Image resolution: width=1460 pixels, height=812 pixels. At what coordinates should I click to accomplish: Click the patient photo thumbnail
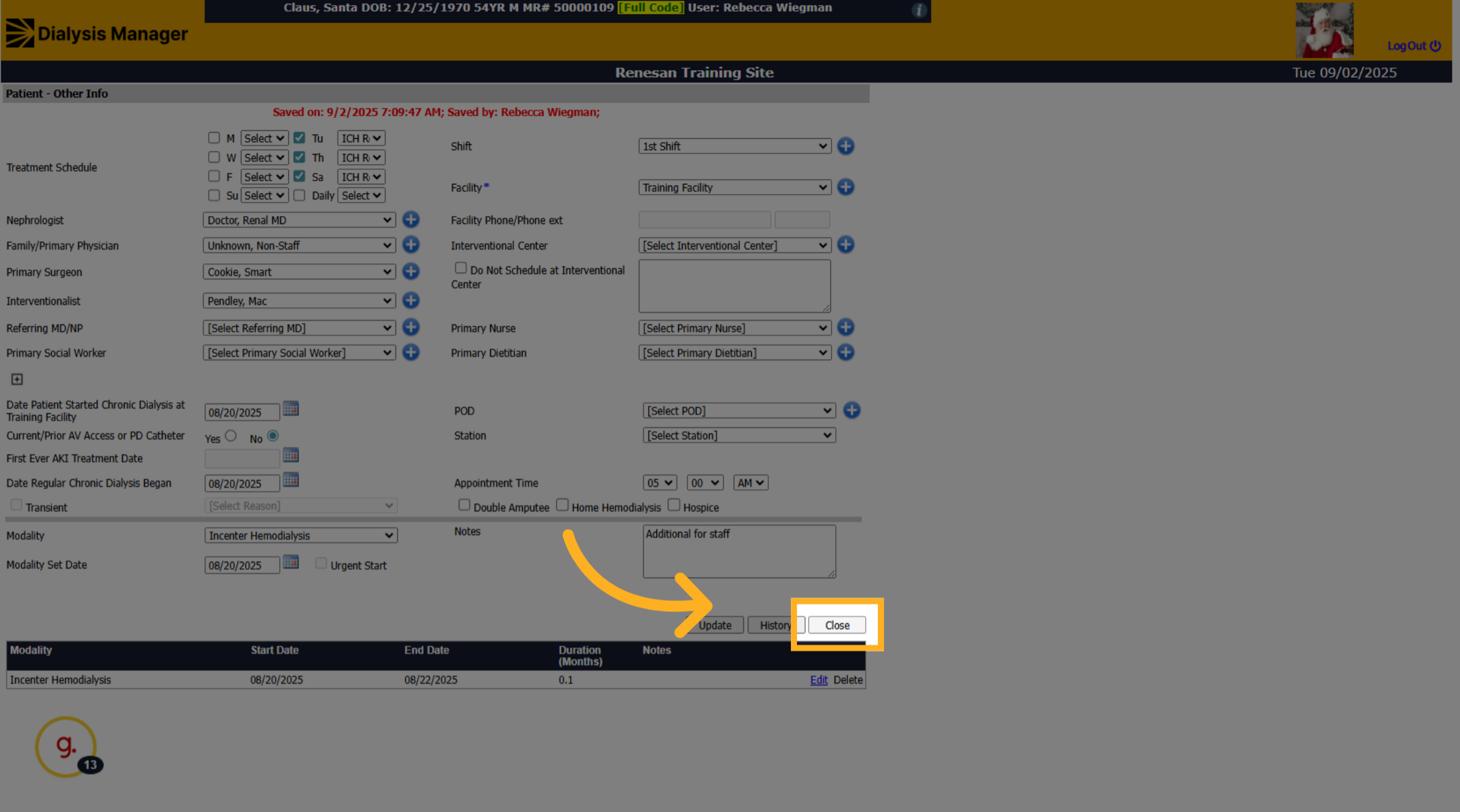pyautogui.click(x=1324, y=30)
